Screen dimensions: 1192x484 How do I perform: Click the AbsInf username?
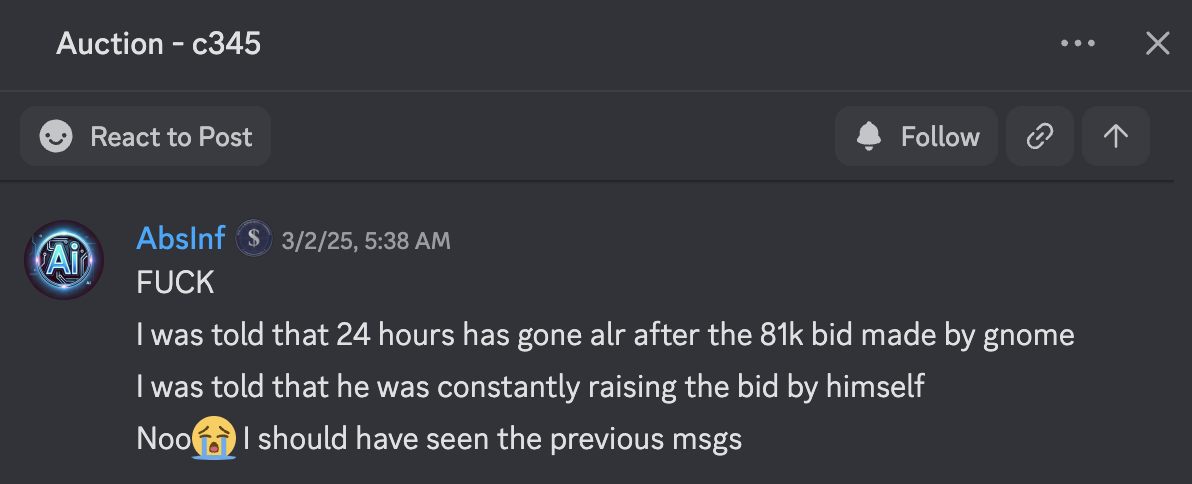click(x=180, y=240)
